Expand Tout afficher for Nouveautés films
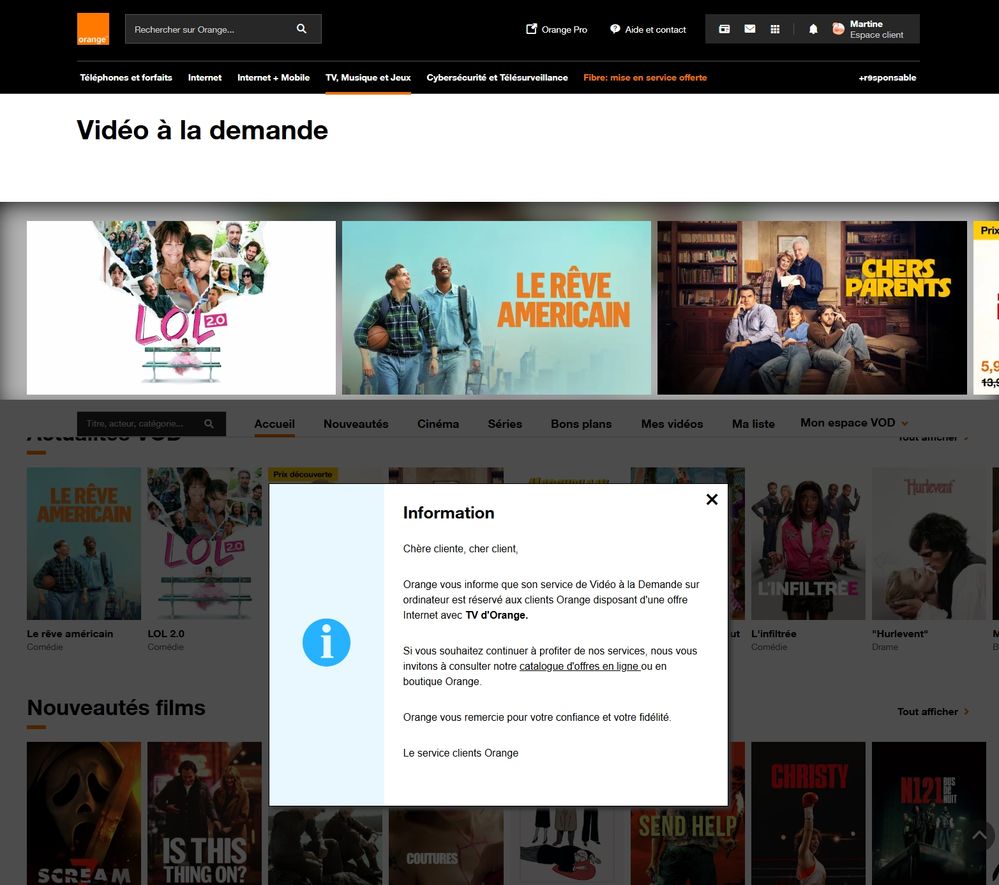 [x=933, y=712]
